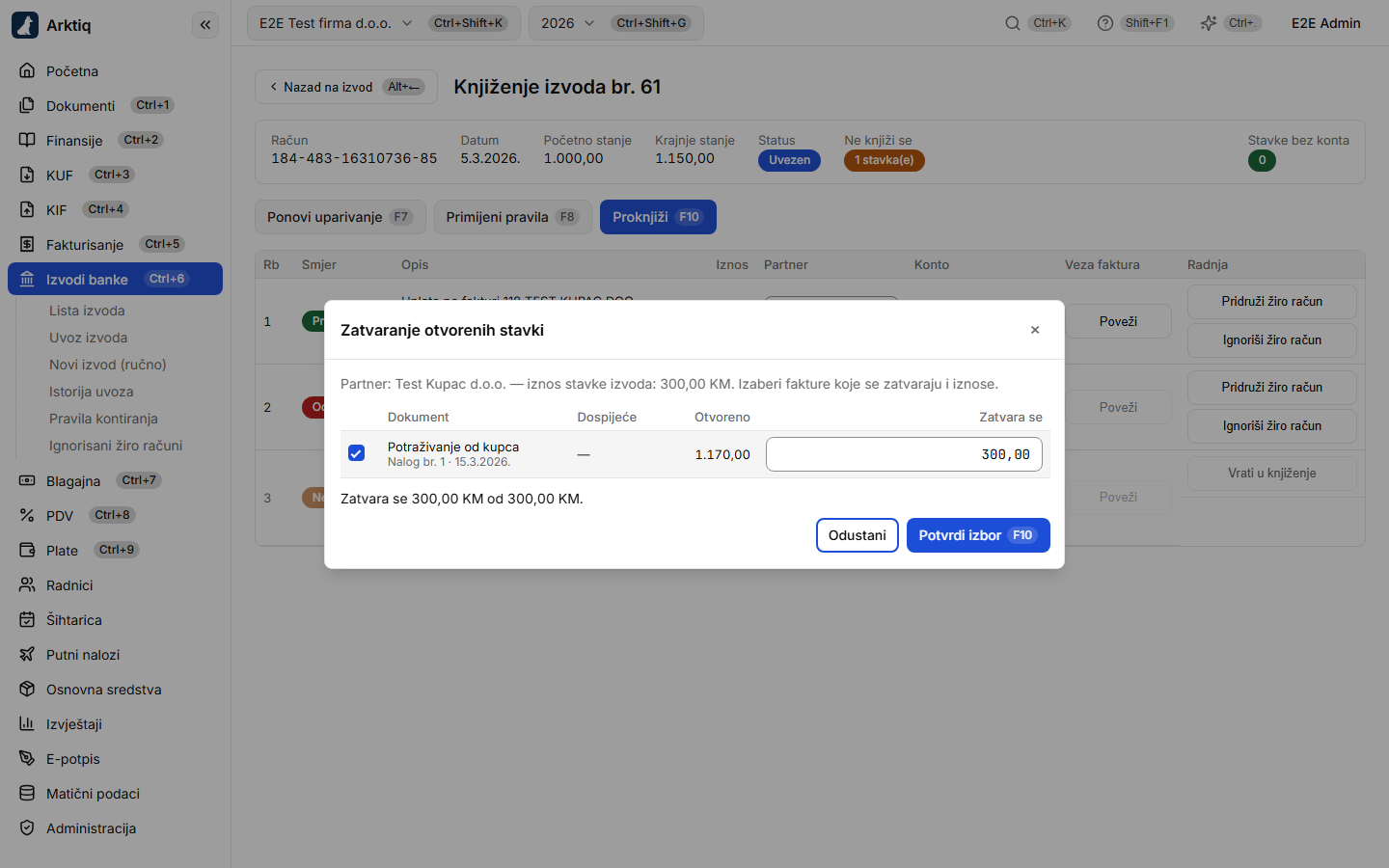Open E-potpis section
The image size is (1389, 868).
point(115,758)
